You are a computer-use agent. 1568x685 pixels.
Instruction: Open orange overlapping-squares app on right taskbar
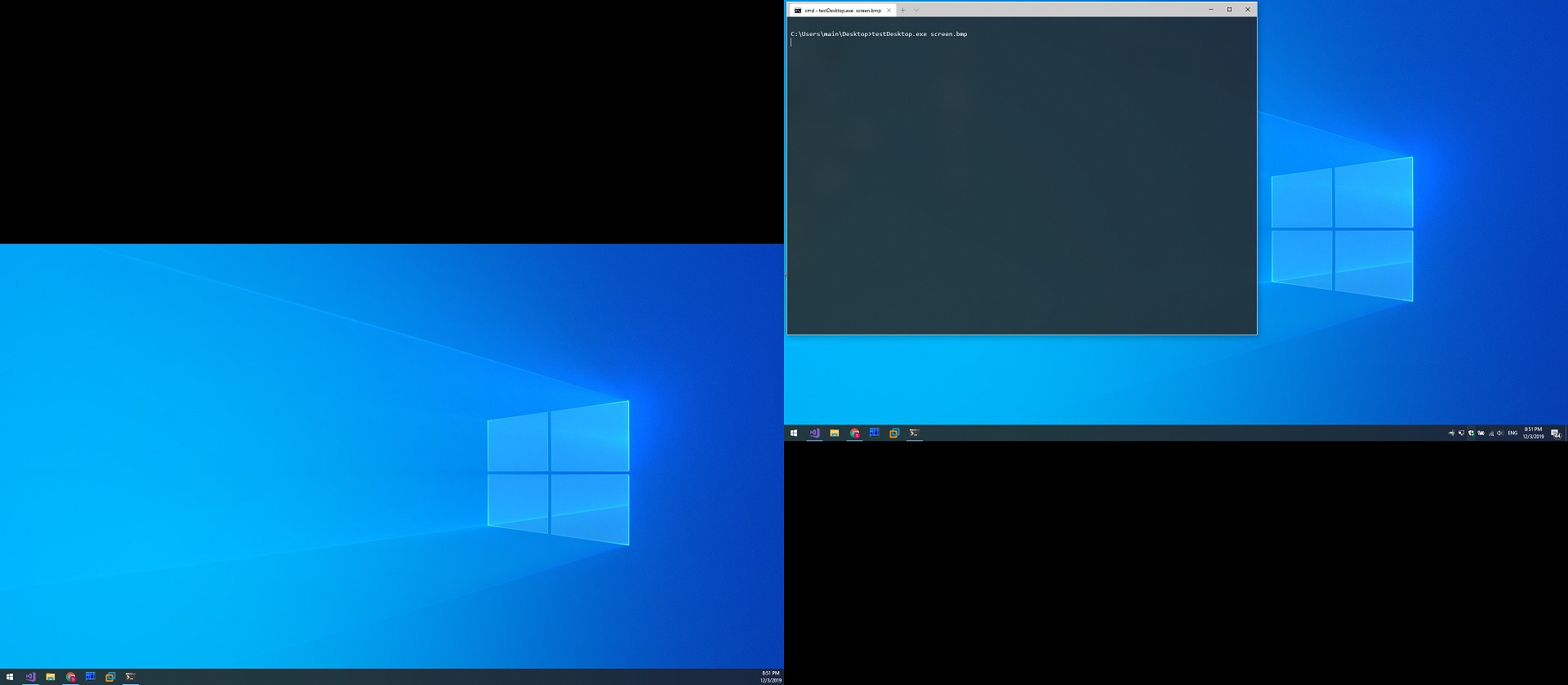[894, 434]
